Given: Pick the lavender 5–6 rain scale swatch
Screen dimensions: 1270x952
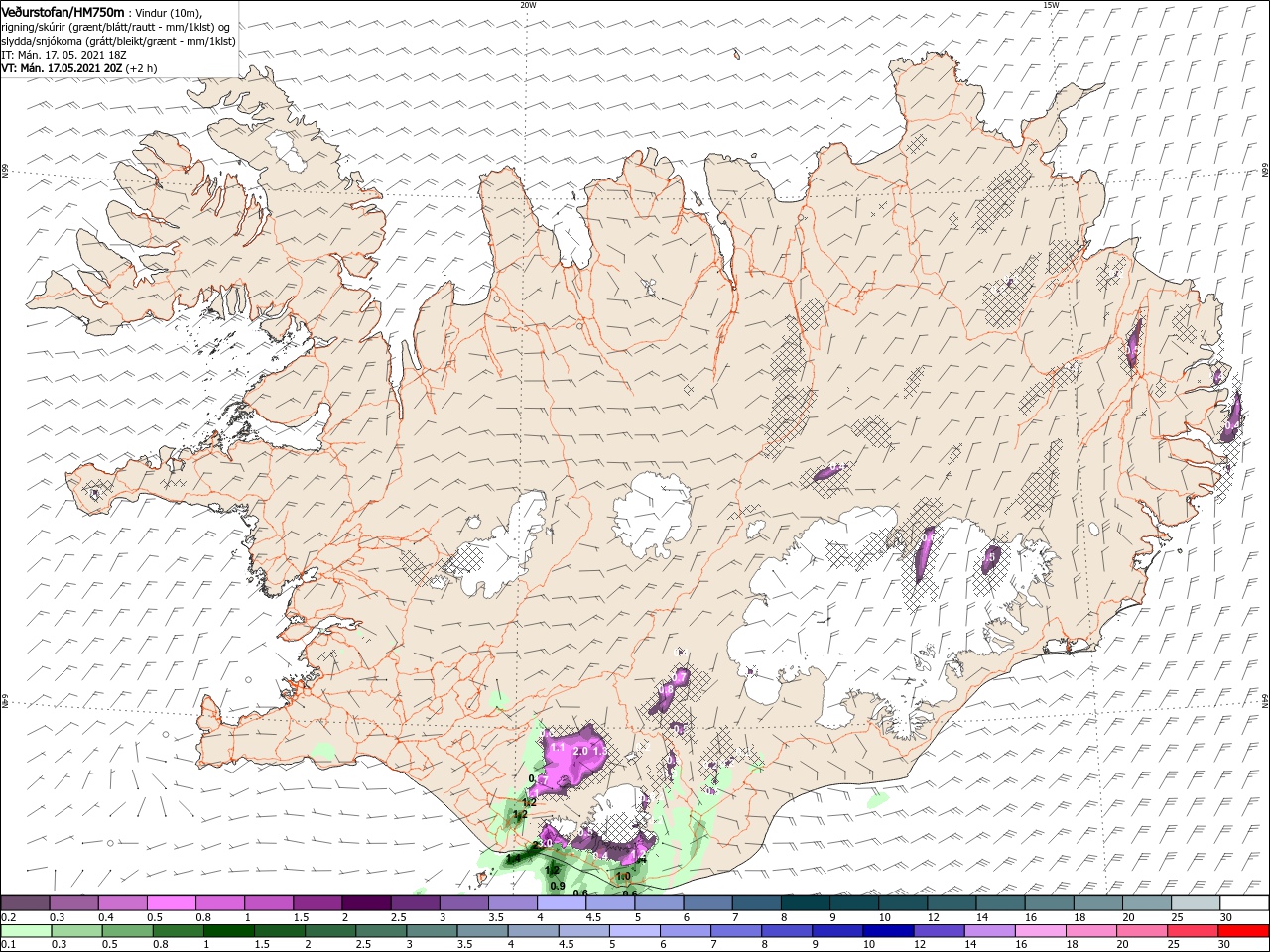Looking at the screenshot, I should point(634,931).
